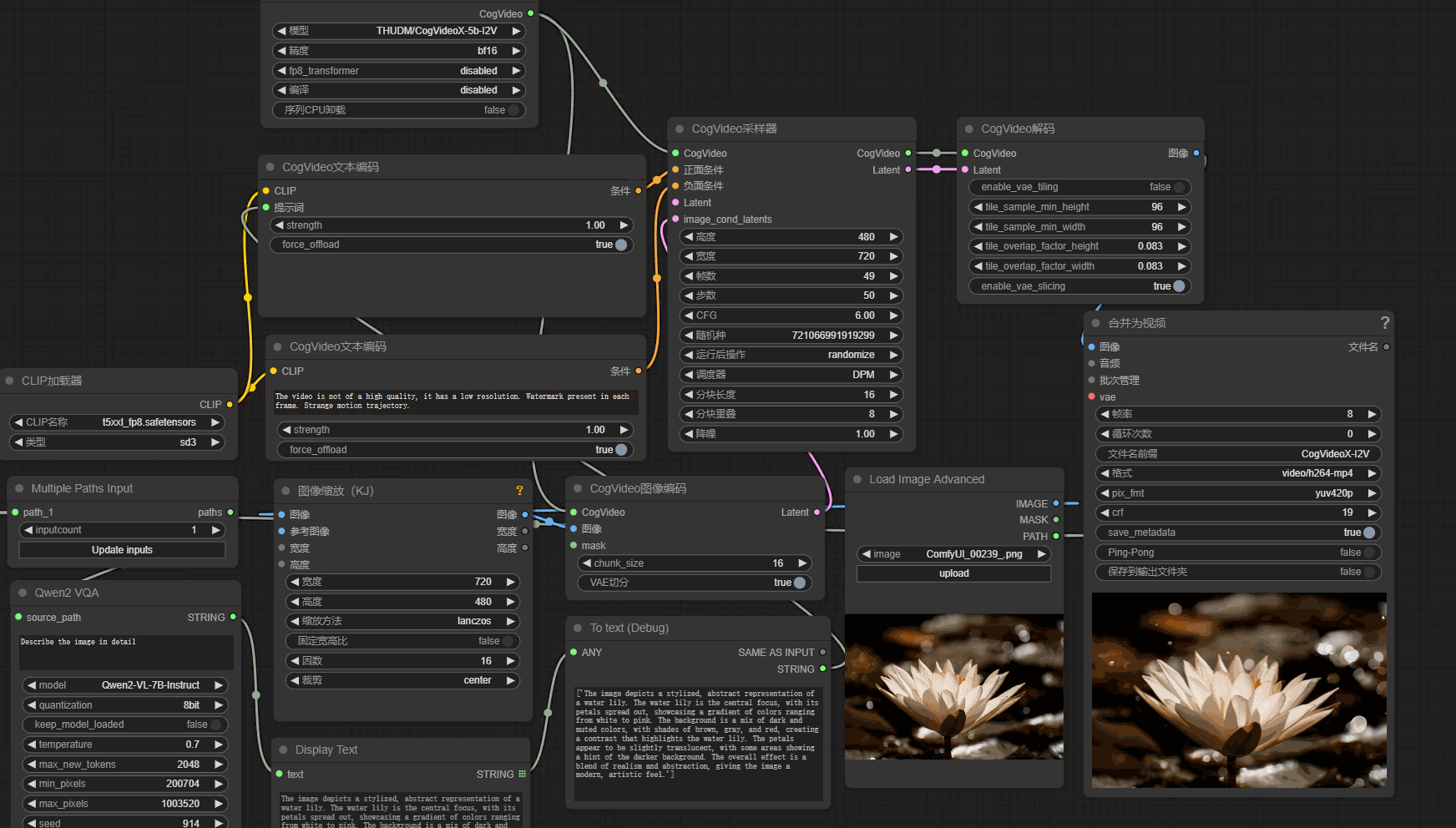Collapse the Load Image Advanced node using its title dot
This screenshot has width=1456, height=828.
pyautogui.click(x=857, y=480)
